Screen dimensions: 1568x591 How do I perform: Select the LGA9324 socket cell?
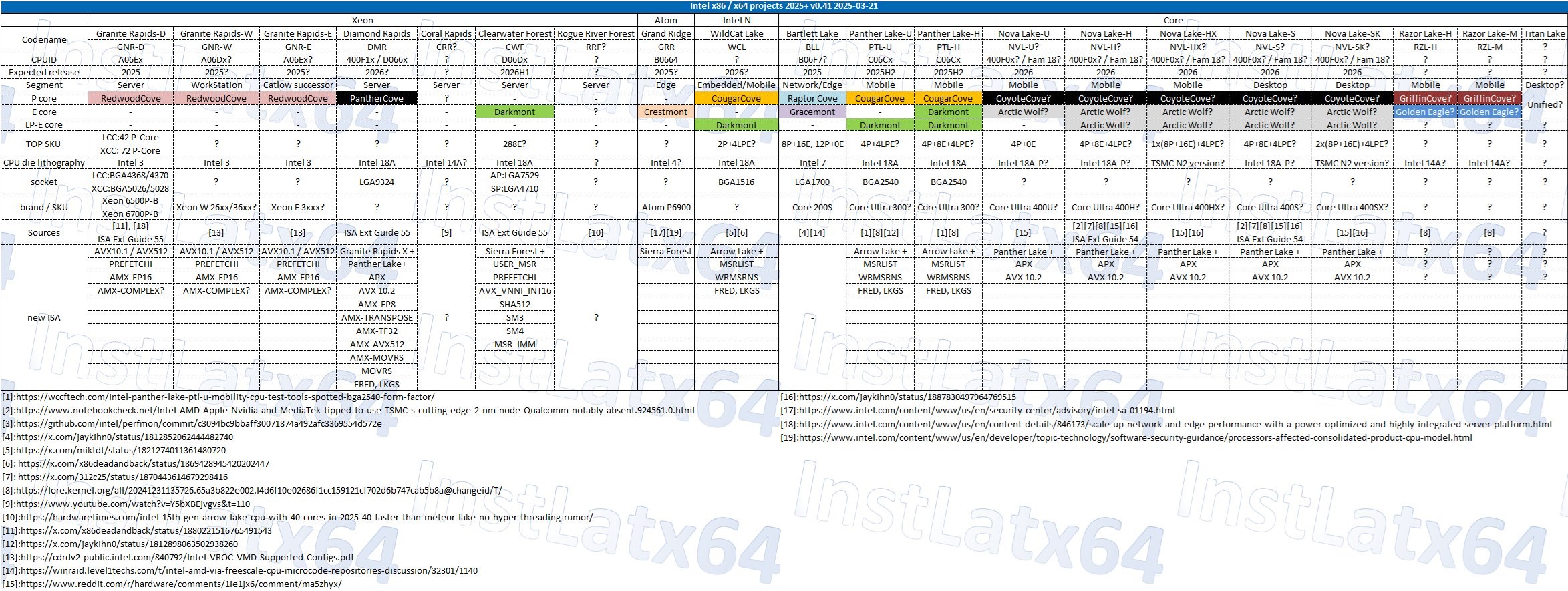pos(377,182)
